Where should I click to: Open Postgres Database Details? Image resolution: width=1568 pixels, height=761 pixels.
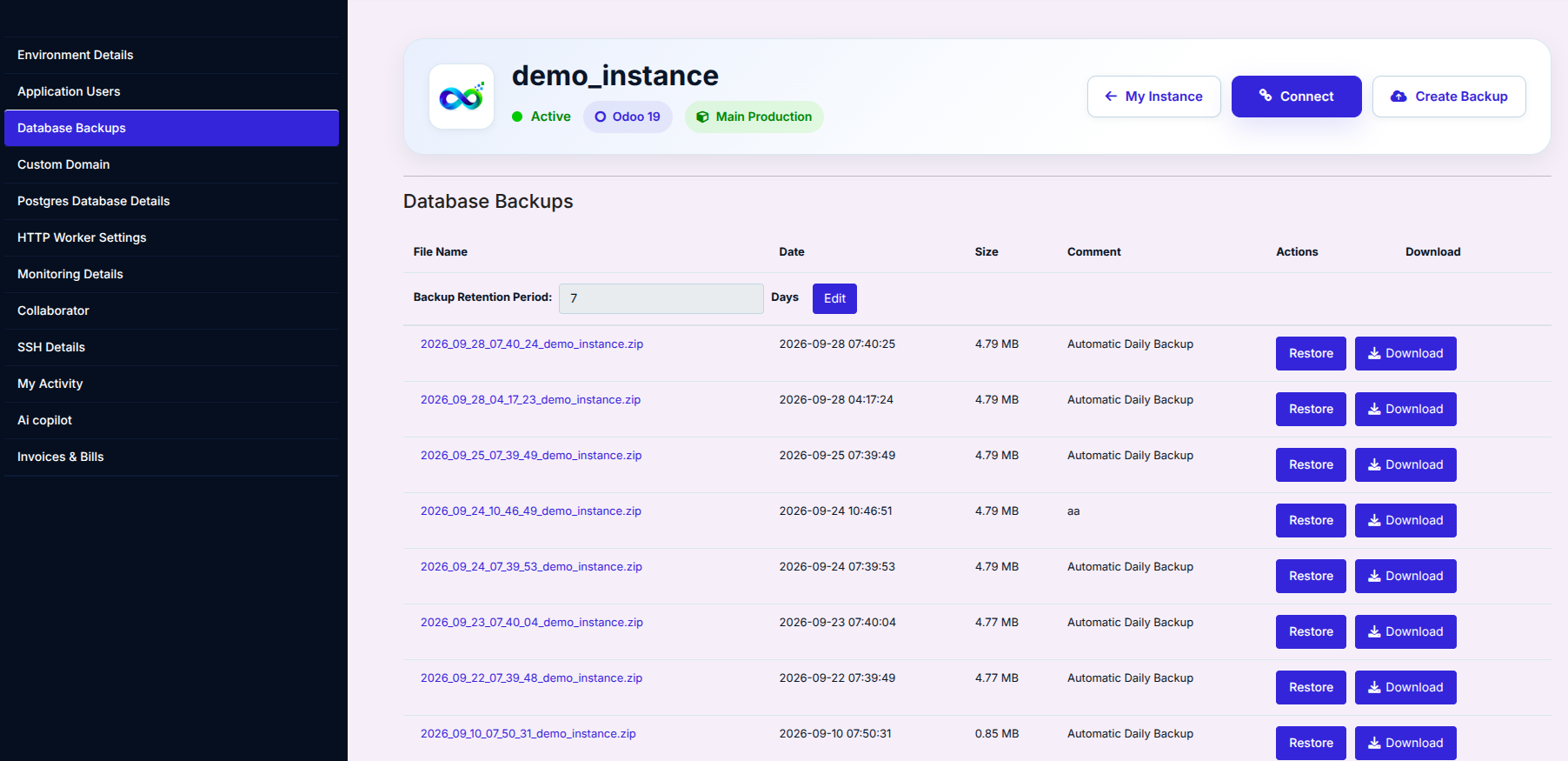tap(171, 201)
